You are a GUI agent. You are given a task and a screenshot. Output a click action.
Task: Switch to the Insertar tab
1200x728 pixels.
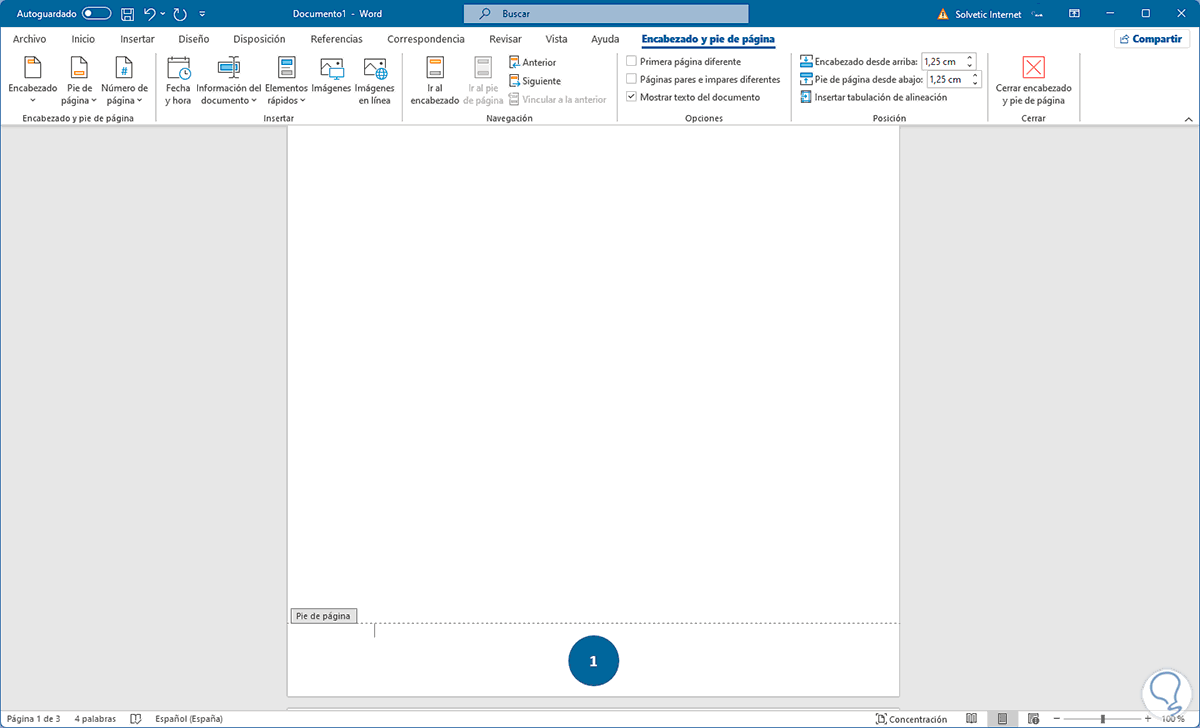(137, 39)
